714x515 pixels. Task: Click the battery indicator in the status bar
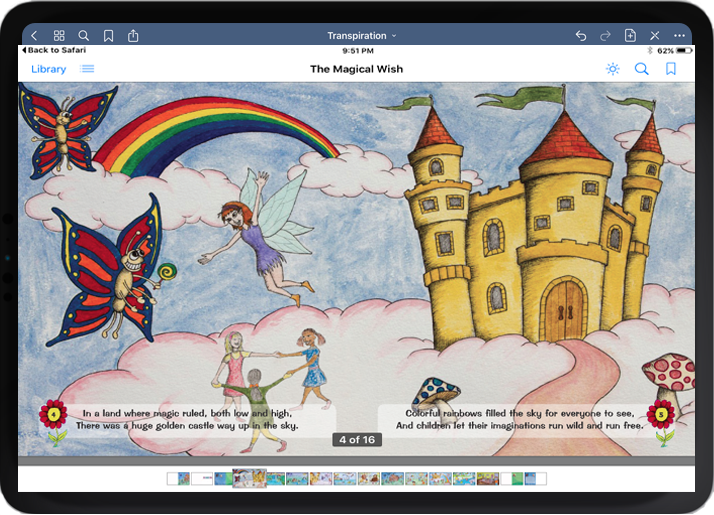tap(684, 50)
